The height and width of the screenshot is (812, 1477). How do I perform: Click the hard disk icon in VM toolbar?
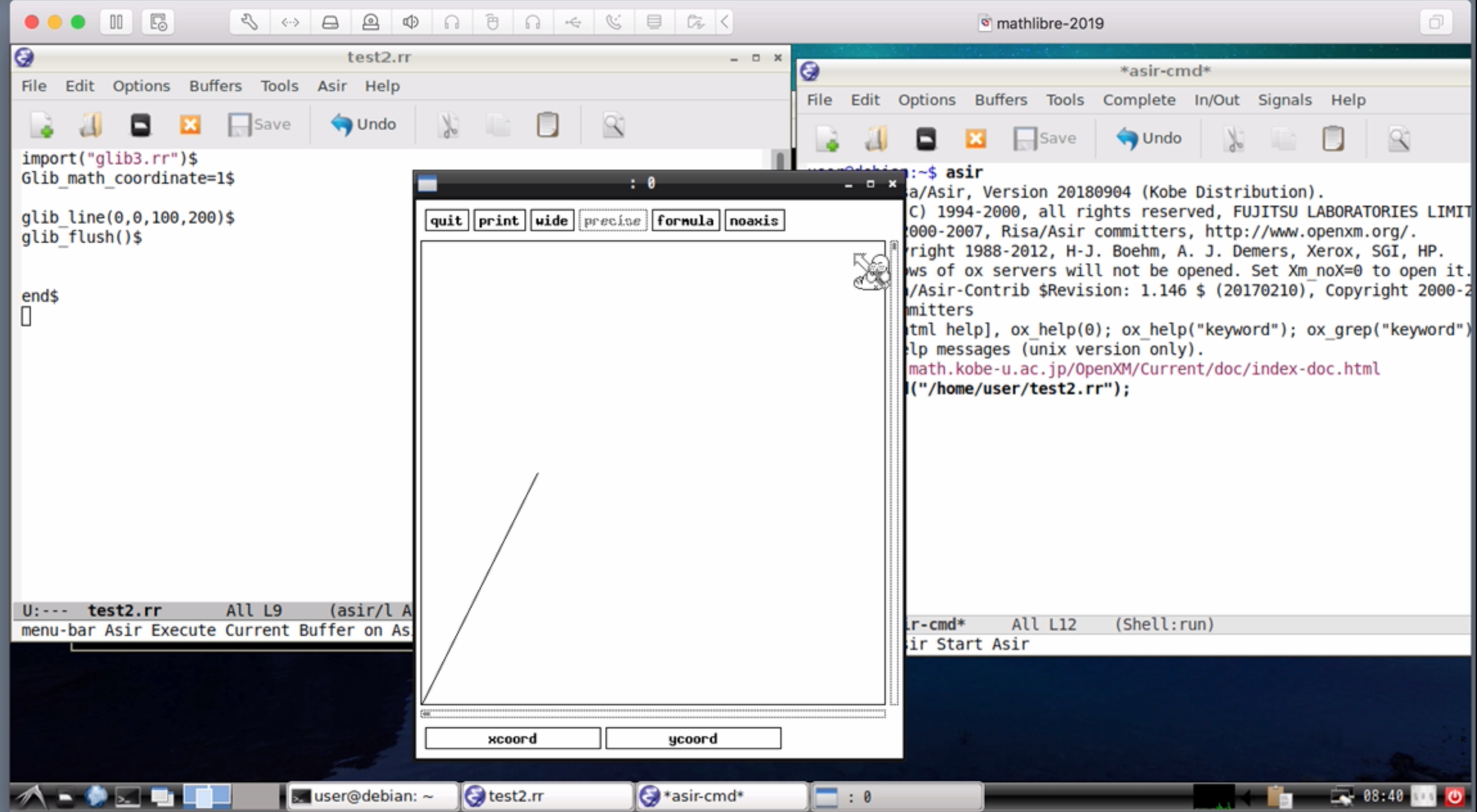(x=330, y=22)
